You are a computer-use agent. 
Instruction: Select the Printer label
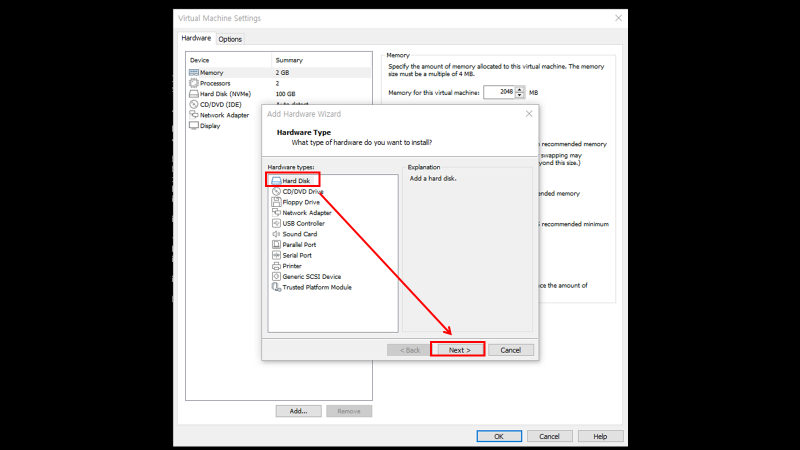click(292, 266)
